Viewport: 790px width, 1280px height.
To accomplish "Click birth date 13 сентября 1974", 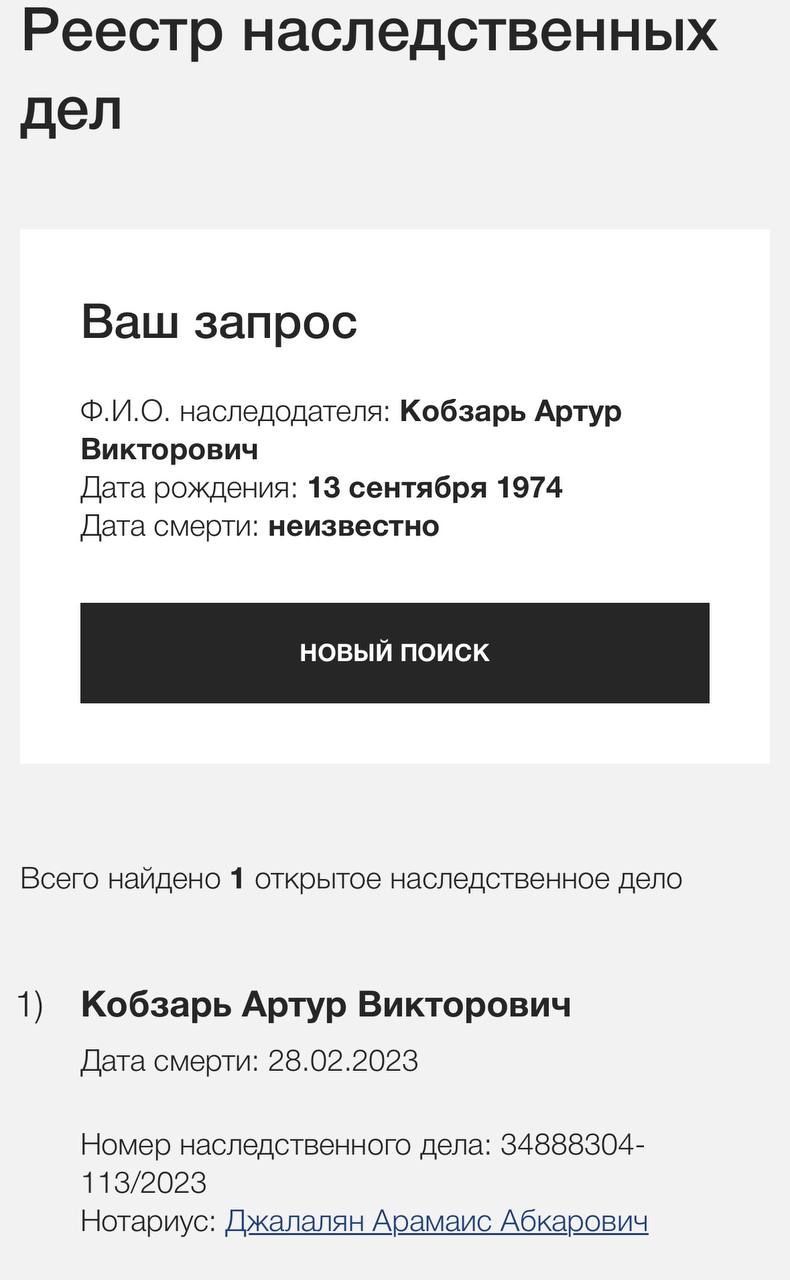I will (435, 488).
